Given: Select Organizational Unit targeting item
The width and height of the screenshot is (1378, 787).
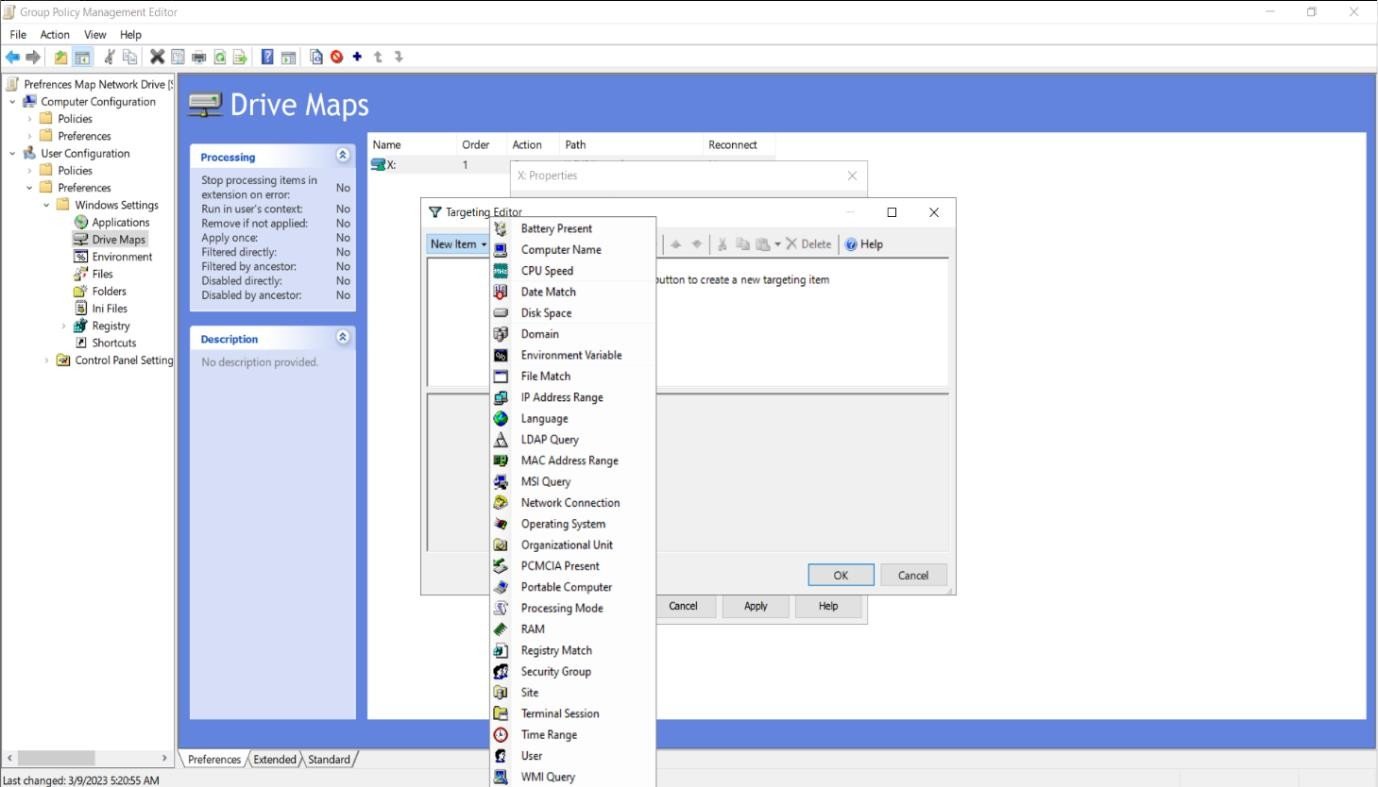Looking at the screenshot, I should click(x=573, y=545).
